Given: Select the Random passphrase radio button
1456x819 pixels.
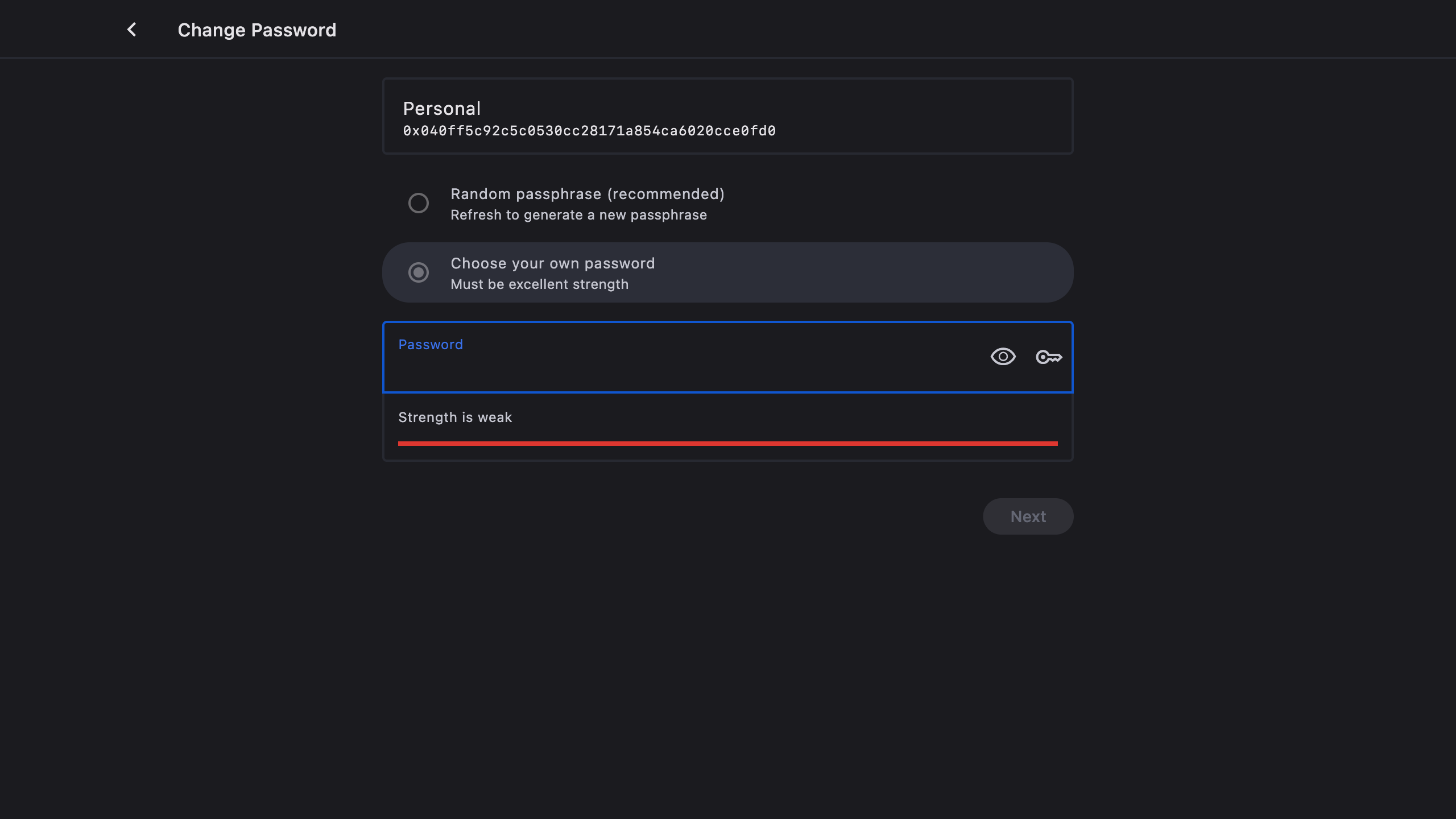Looking at the screenshot, I should tap(419, 203).
